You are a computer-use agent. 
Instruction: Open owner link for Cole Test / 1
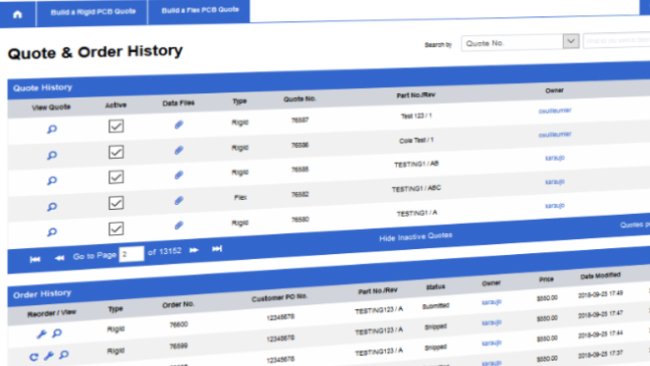pyautogui.click(x=555, y=134)
